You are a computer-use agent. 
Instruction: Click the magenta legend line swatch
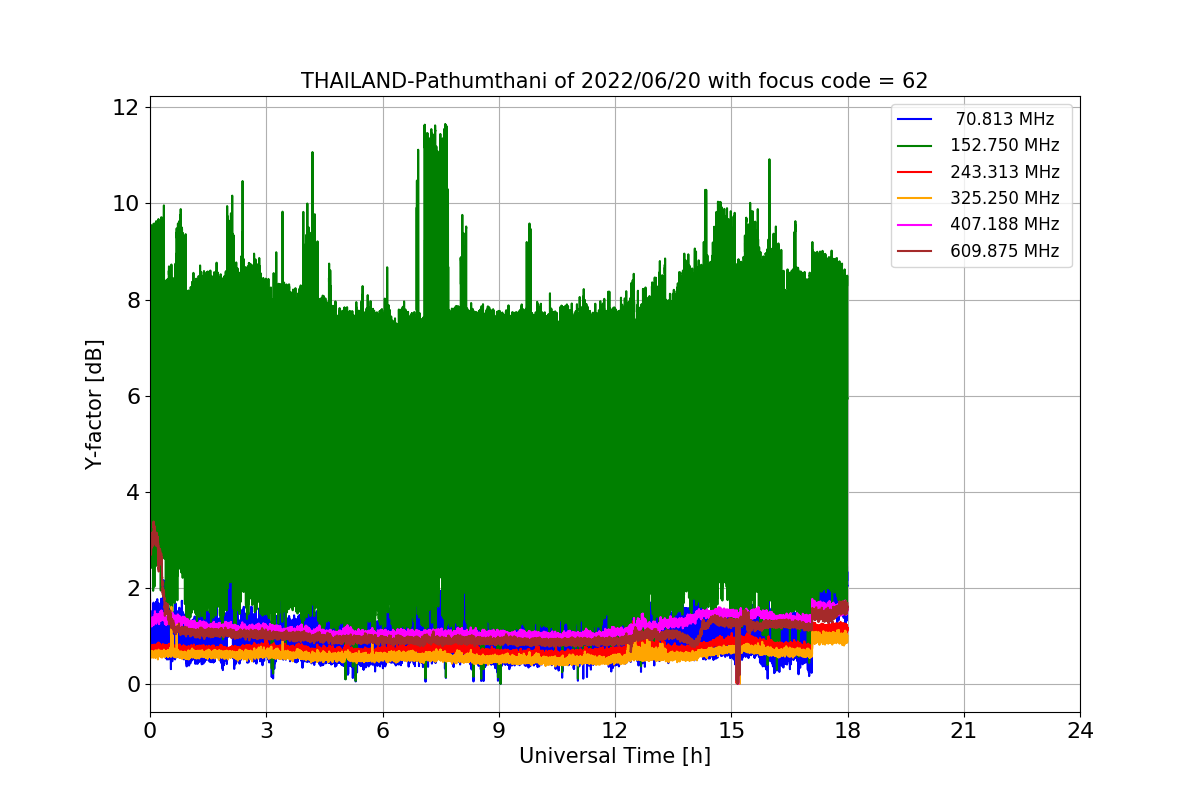coord(915,225)
